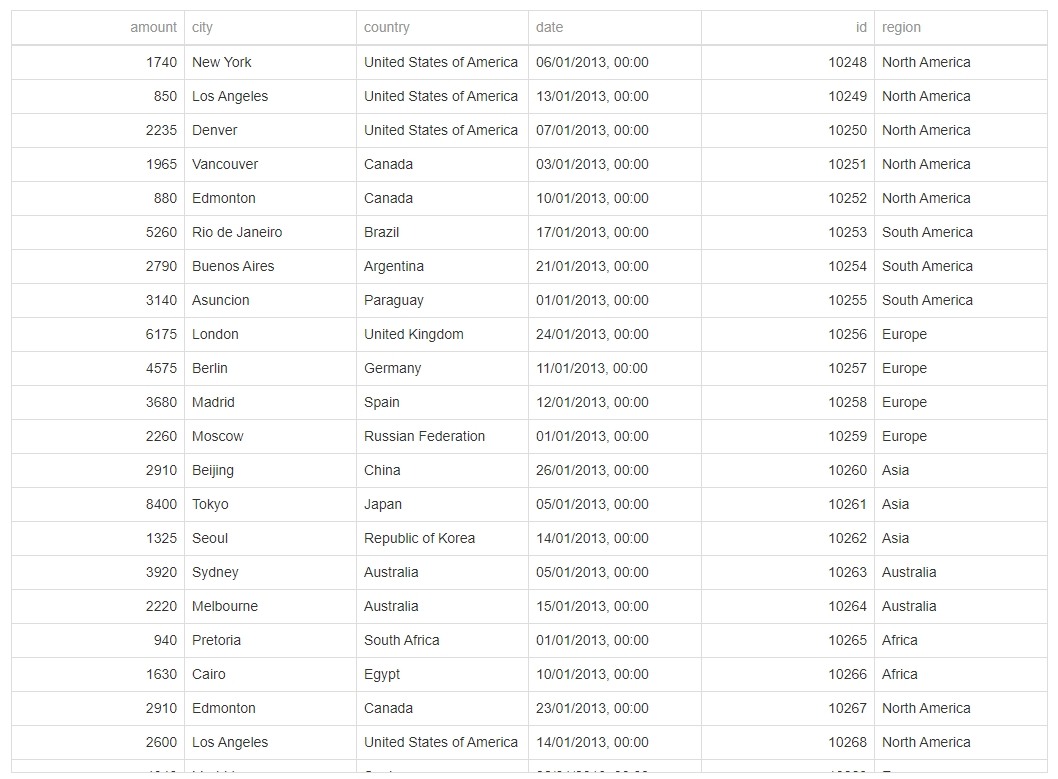Sort by the amount column header
The image size is (1058, 779).
[153, 28]
